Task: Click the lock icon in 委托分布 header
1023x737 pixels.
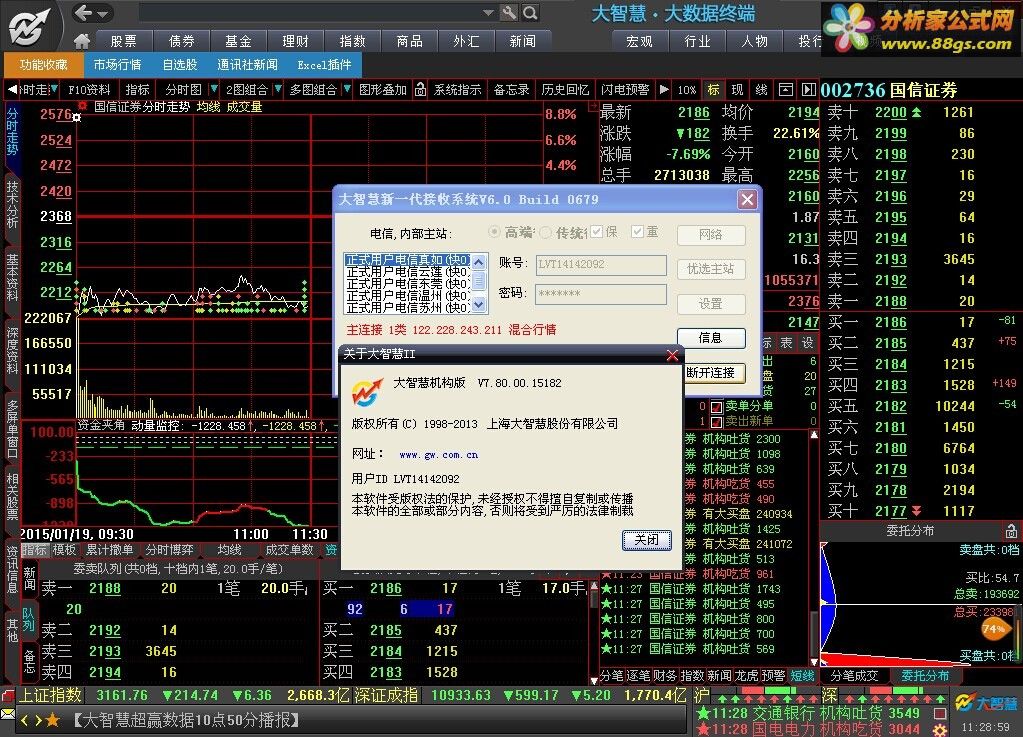Action: point(1011,531)
